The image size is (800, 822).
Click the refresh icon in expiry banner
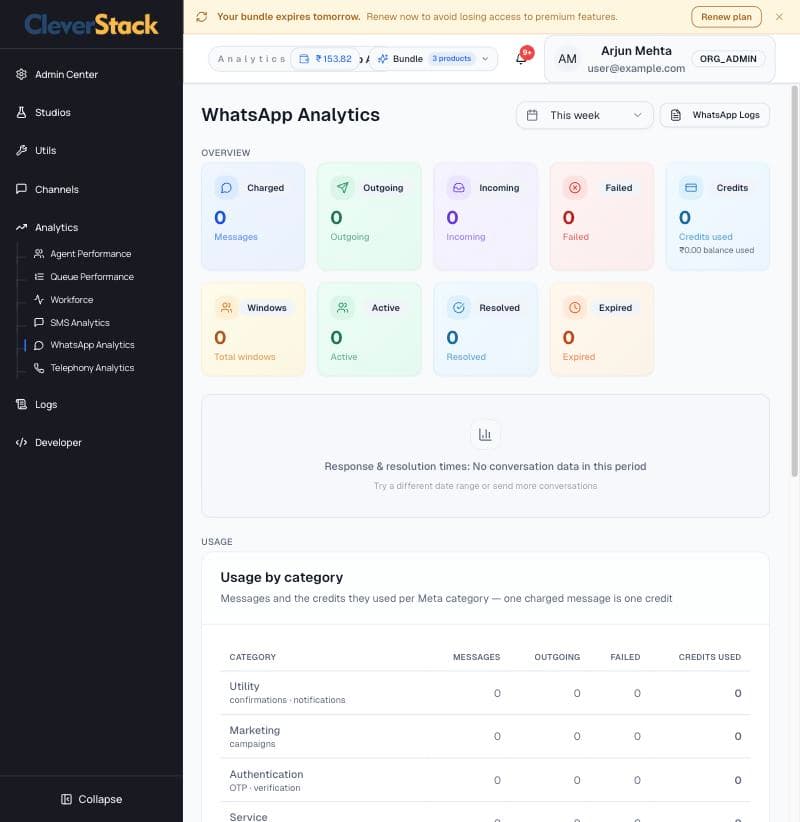[202, 17]
